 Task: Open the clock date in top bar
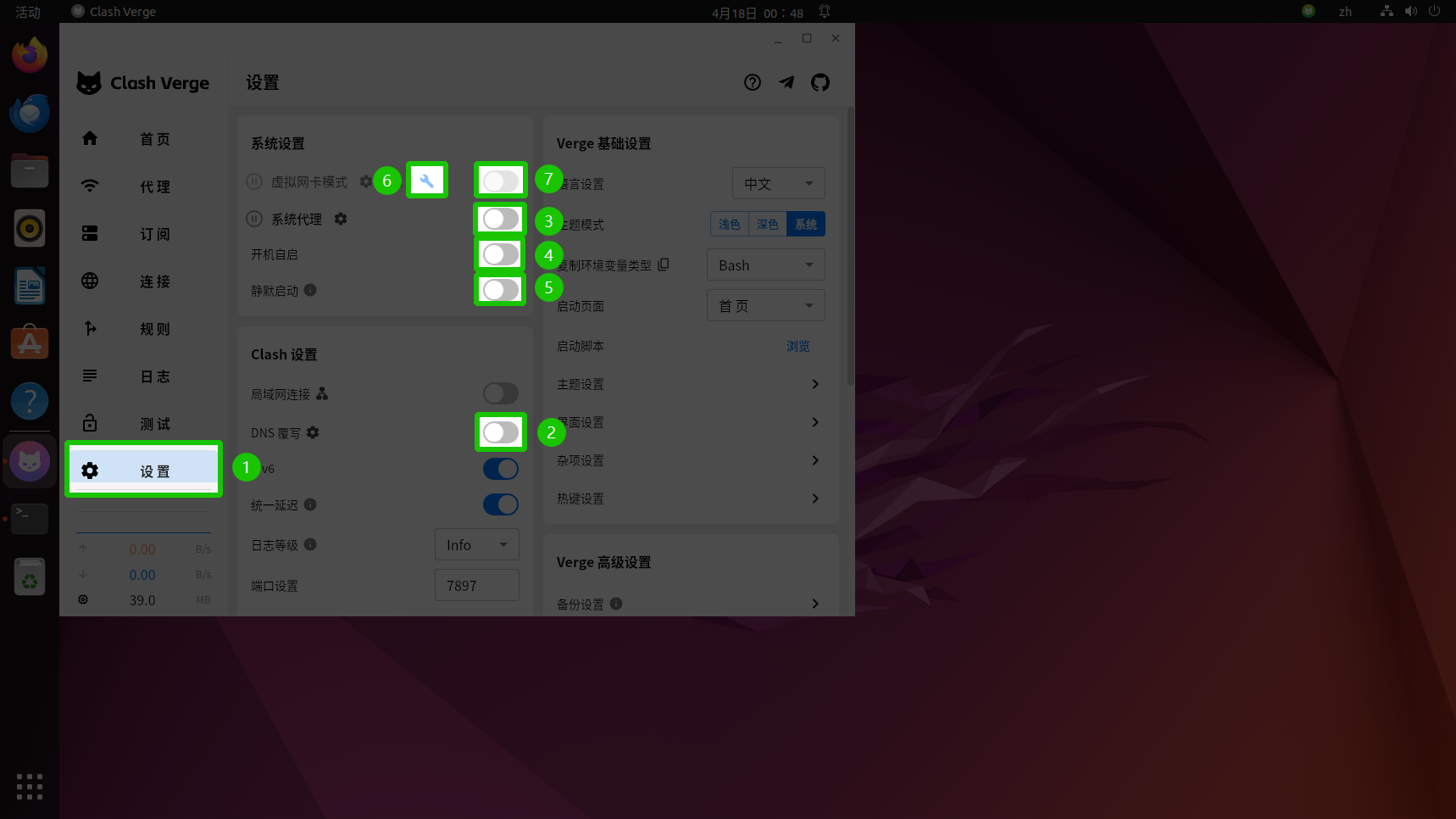pyautogui.click(x=757, y=13)
